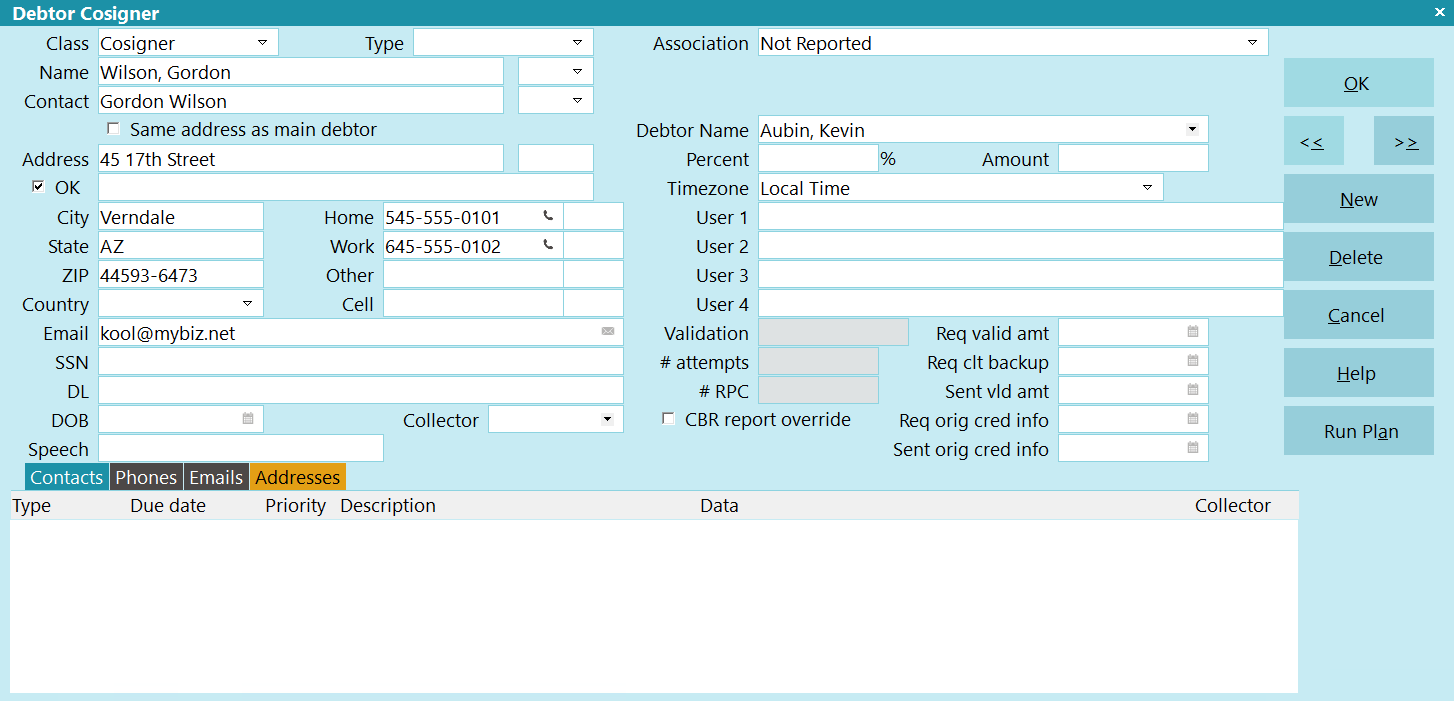Open the Type dropdown

click(x=577, y=42)
